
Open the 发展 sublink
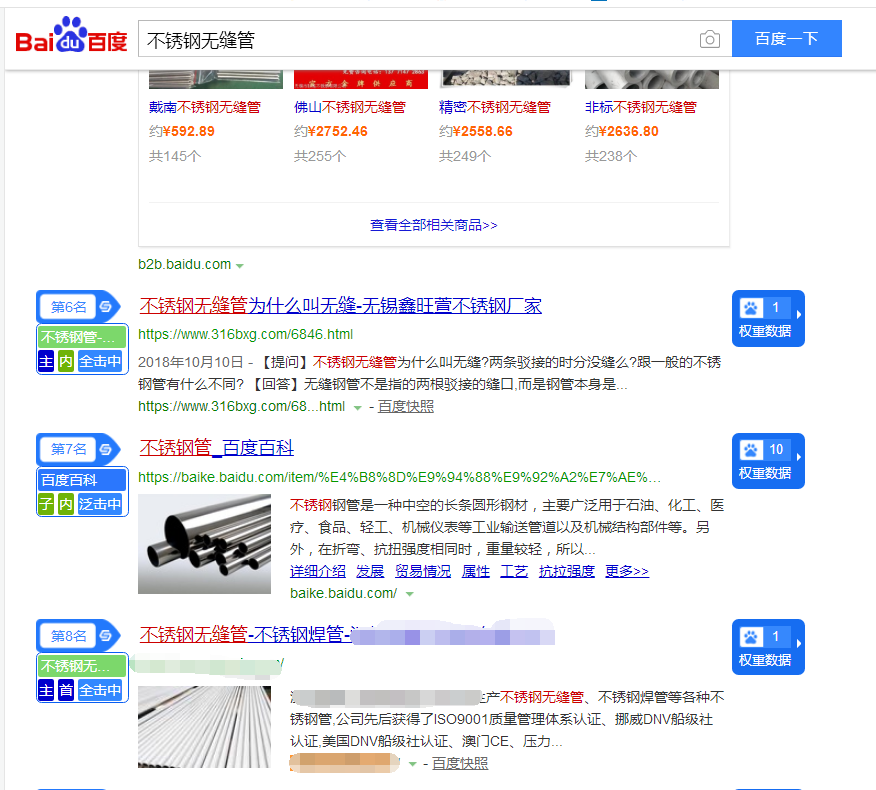(x=370, y=571)
